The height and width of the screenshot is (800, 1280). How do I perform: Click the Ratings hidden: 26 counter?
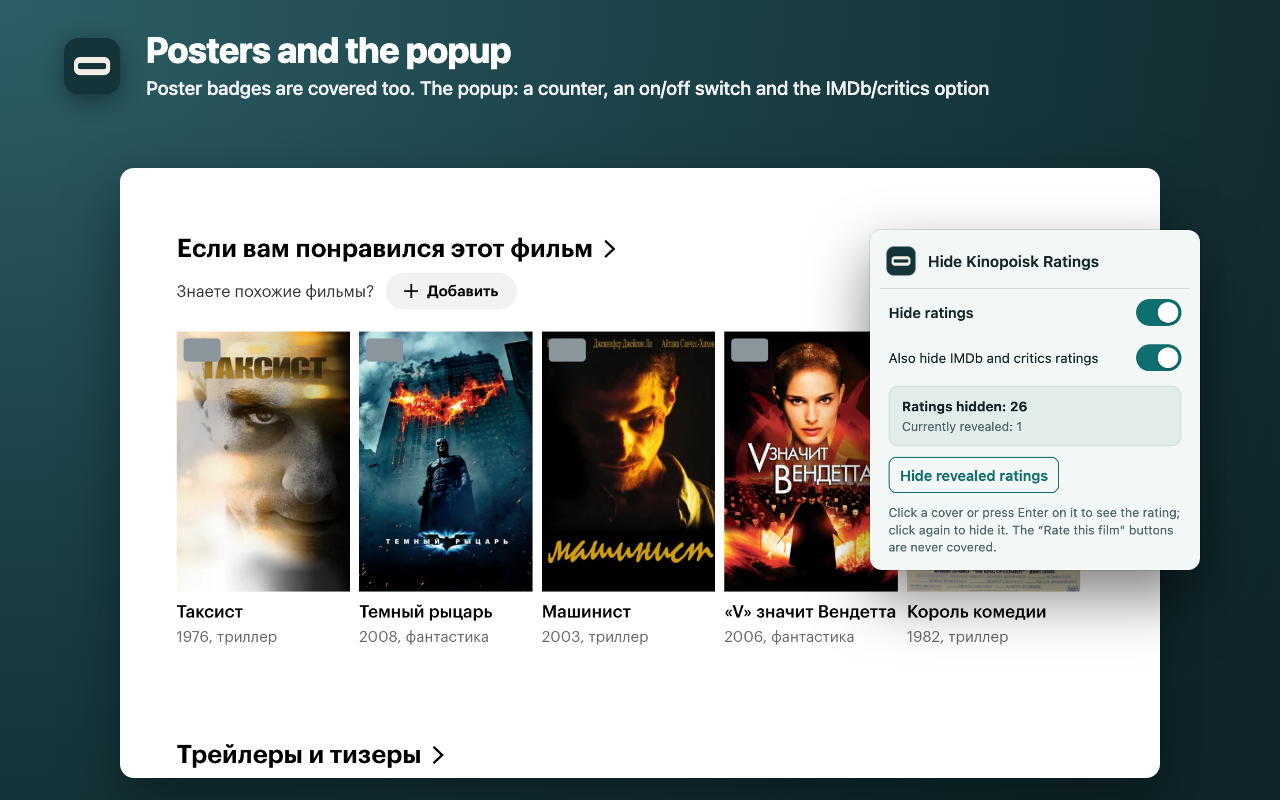965,406
